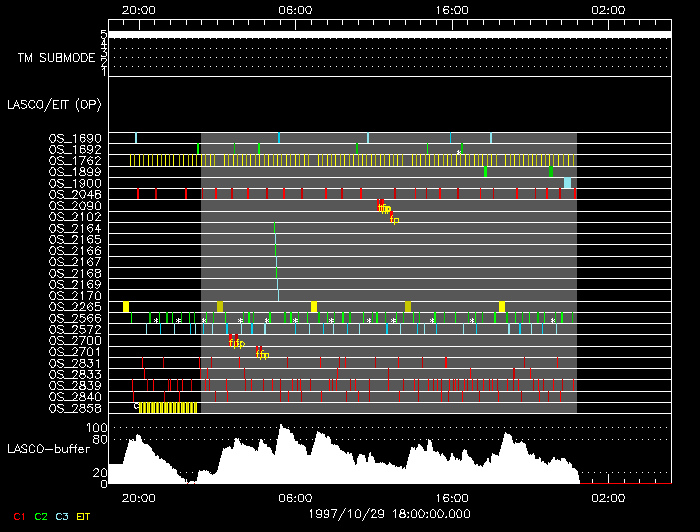Screen dimensions: 700x532
Task: Click the white bar at TM submode 5
Action: click(389, 35)
